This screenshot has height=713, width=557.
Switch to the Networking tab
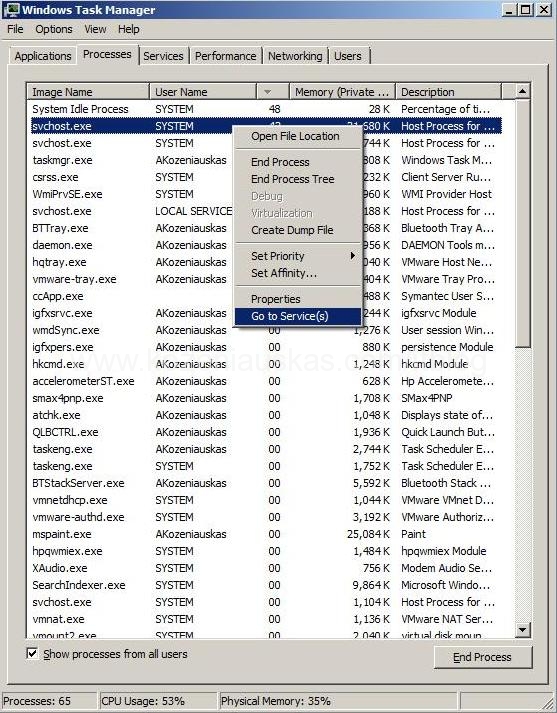click(x=295, y=56)
